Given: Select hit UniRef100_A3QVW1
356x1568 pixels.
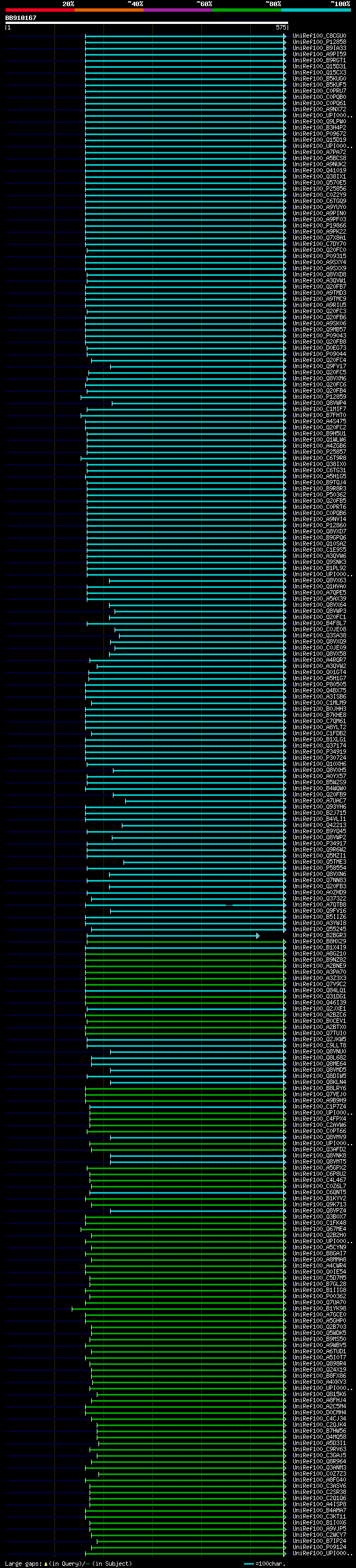Looking at the screenshot, I should coord(319,280).
